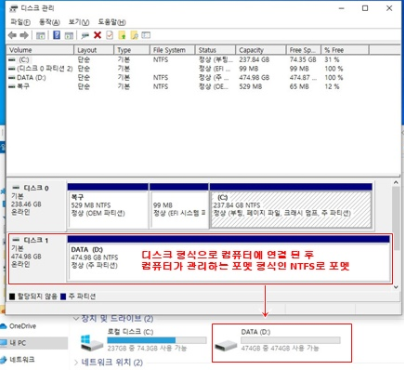Click the 65 MB free space cell
The width and height of the screenshot is (404, 373).
tap(299, 87)
